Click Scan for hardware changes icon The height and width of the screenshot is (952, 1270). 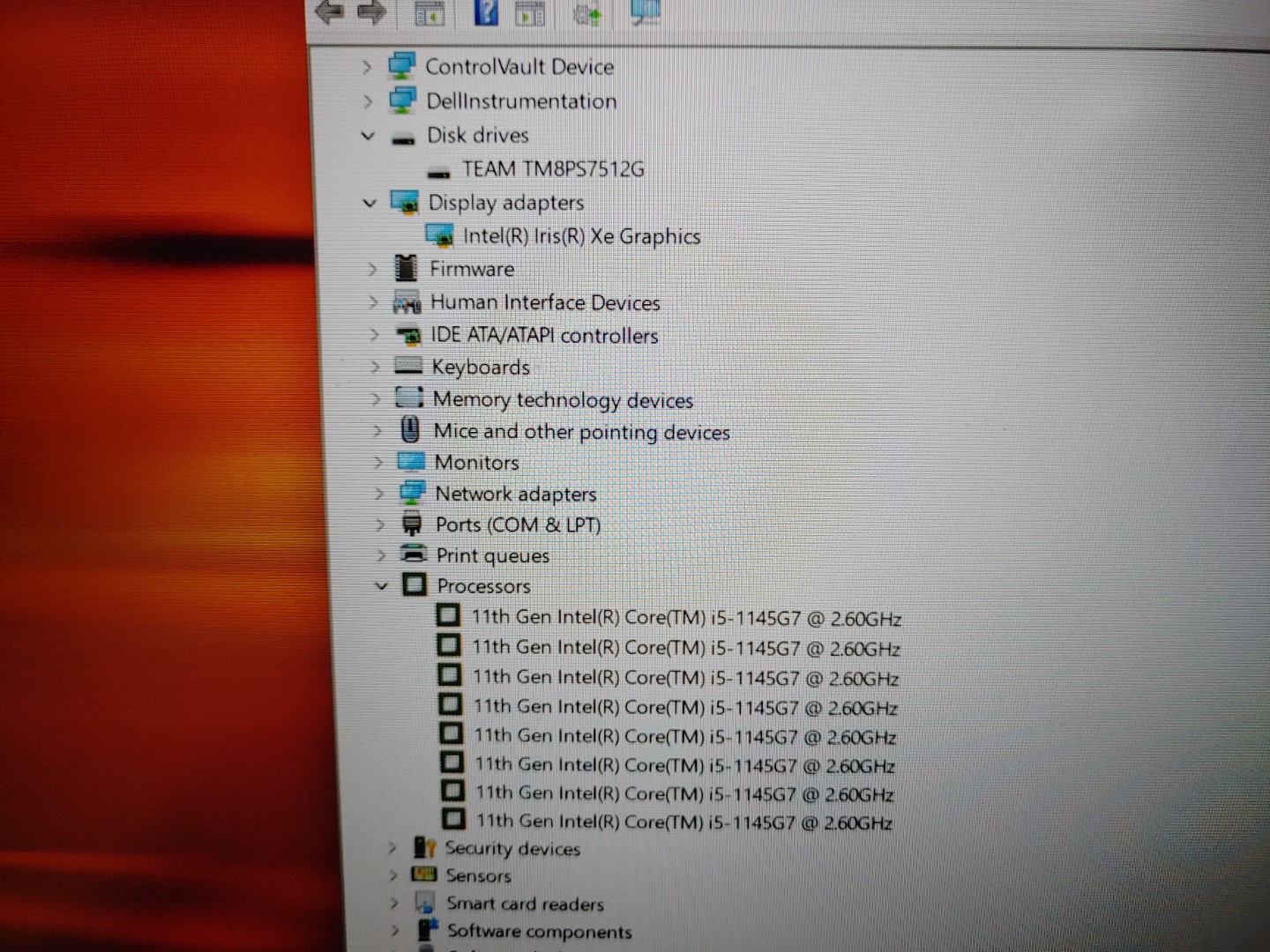tap(646, 12)
